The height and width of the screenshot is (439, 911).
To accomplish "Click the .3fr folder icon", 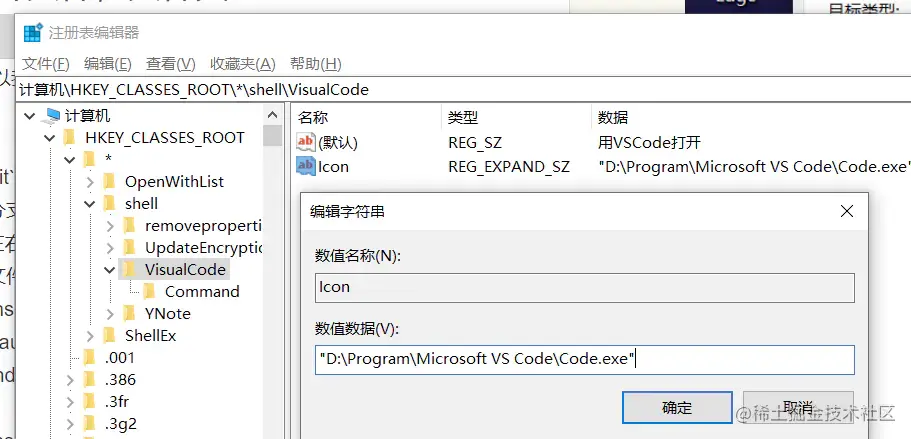I will (89, 401).
